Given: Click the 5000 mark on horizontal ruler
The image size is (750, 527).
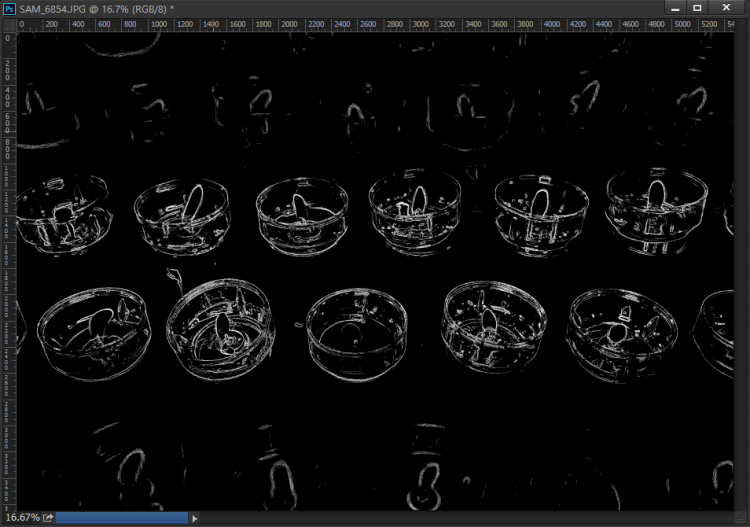Looking at the screenshot, I should pos(682,24).
